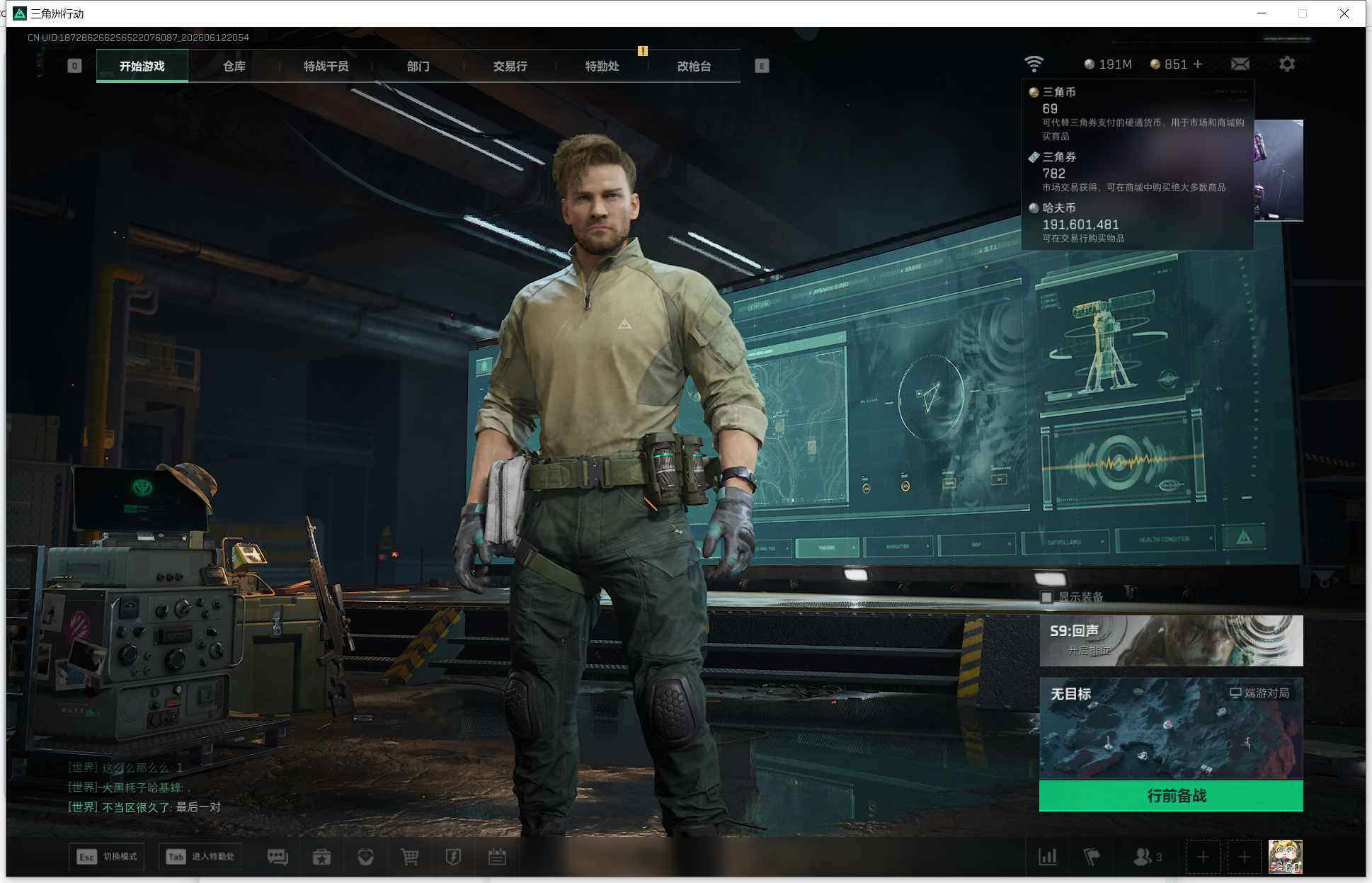Click the 三角券 ticket icon in tooltip
1372x883 pixels.
(1034, 157)
